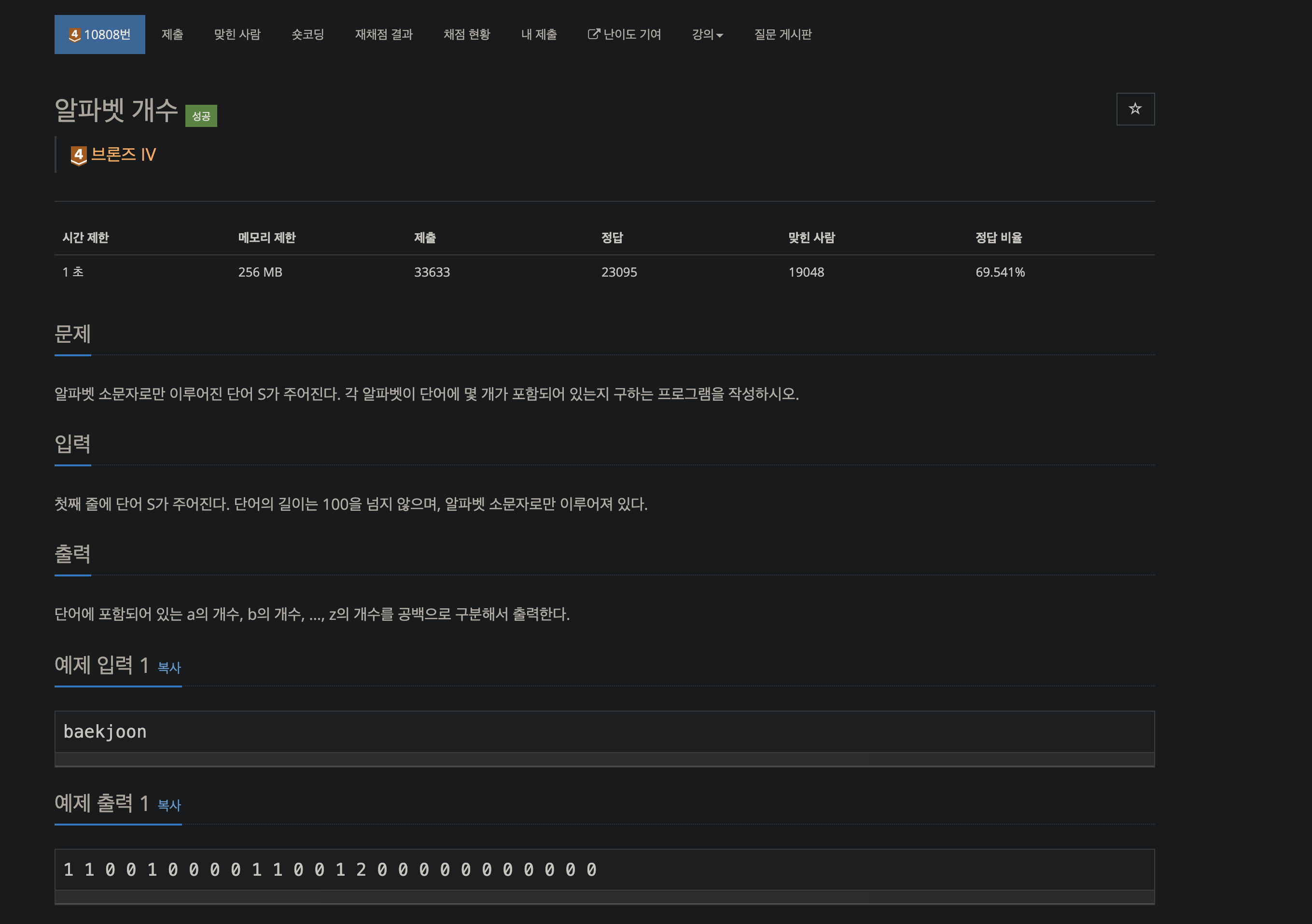Click the favorite star icon button

(x=1135, y=109)
